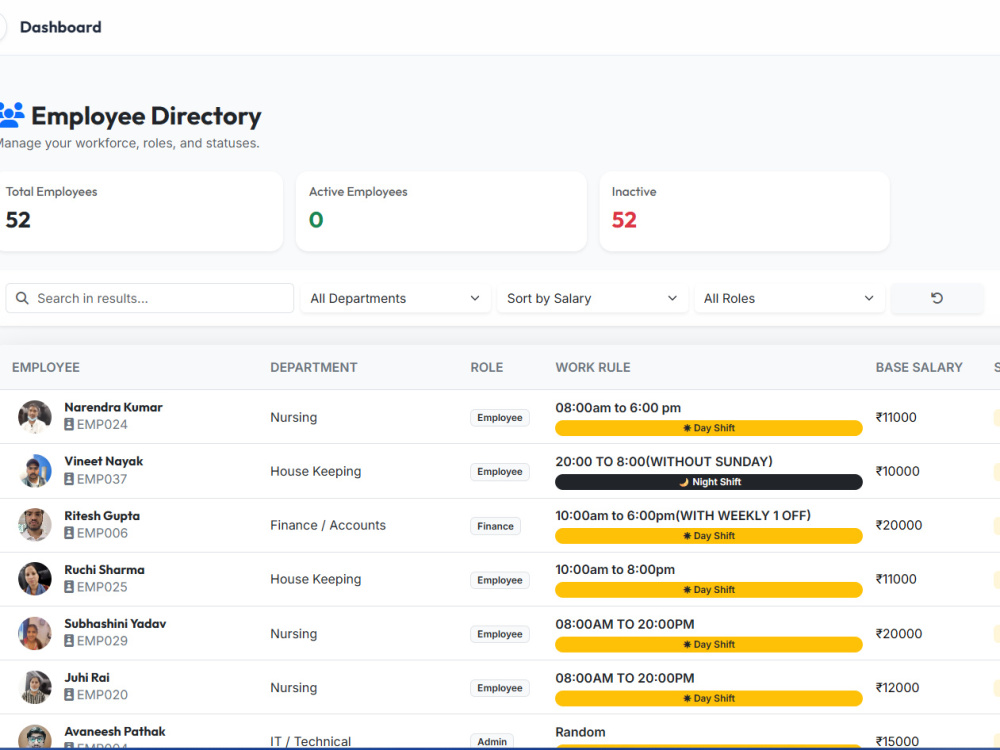Sort by the DEPARTMENT column header
The image size is (1000, 750).
pyautogui.click(x=314, y=367)
